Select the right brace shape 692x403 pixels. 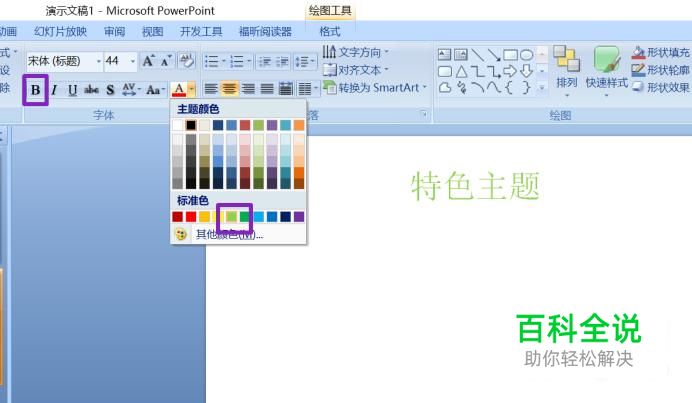tap(526, 87)
